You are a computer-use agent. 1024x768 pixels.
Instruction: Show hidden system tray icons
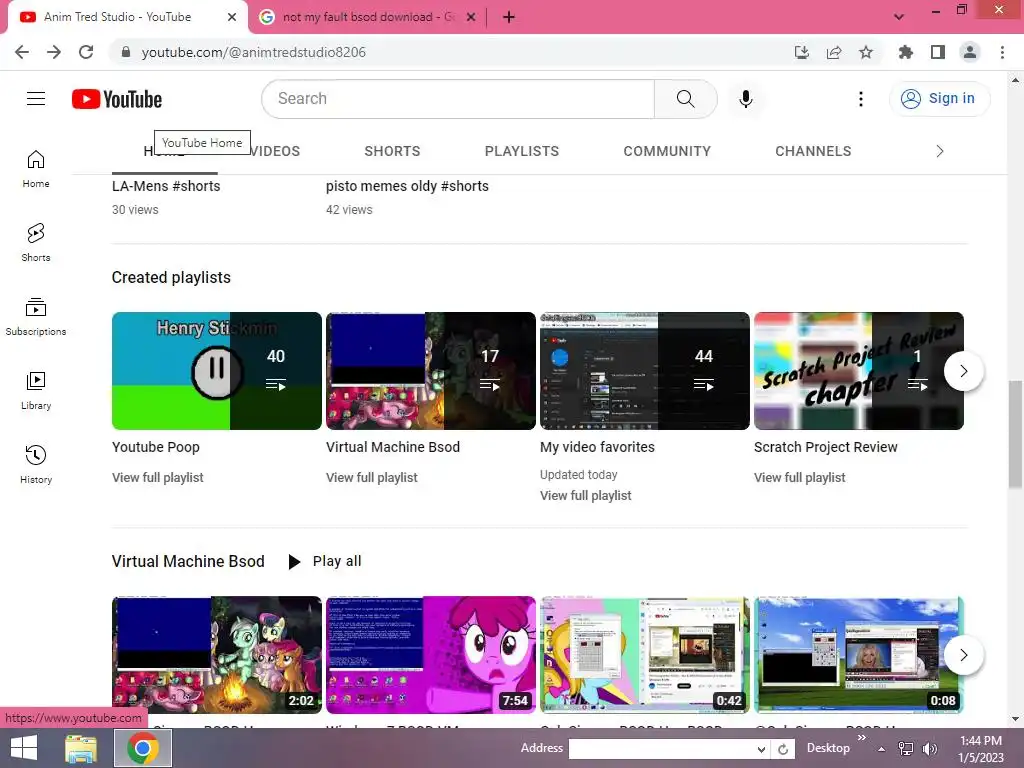point(882,749)
